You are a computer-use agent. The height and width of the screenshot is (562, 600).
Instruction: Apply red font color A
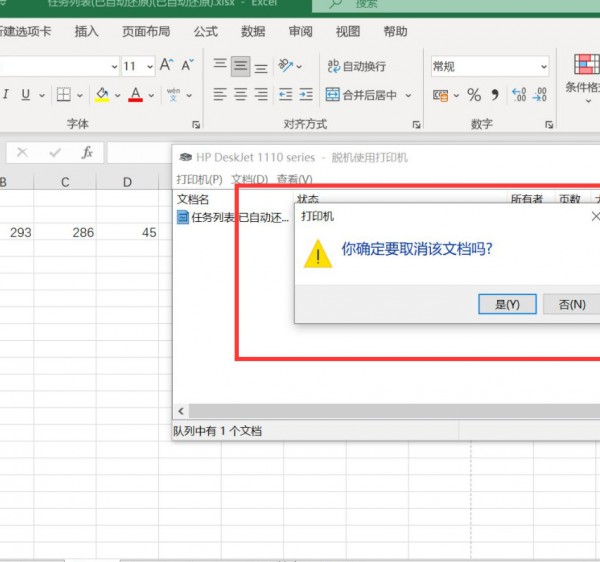(x=135, y=94)
